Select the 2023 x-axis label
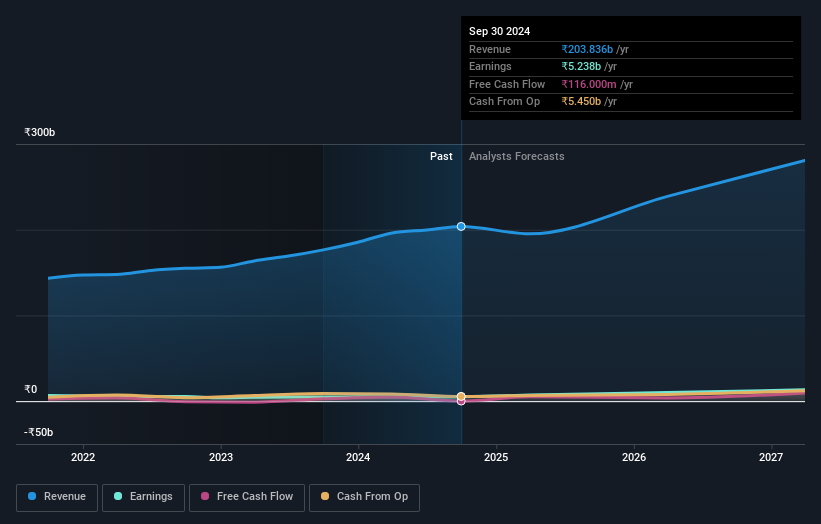 [221, 457]
